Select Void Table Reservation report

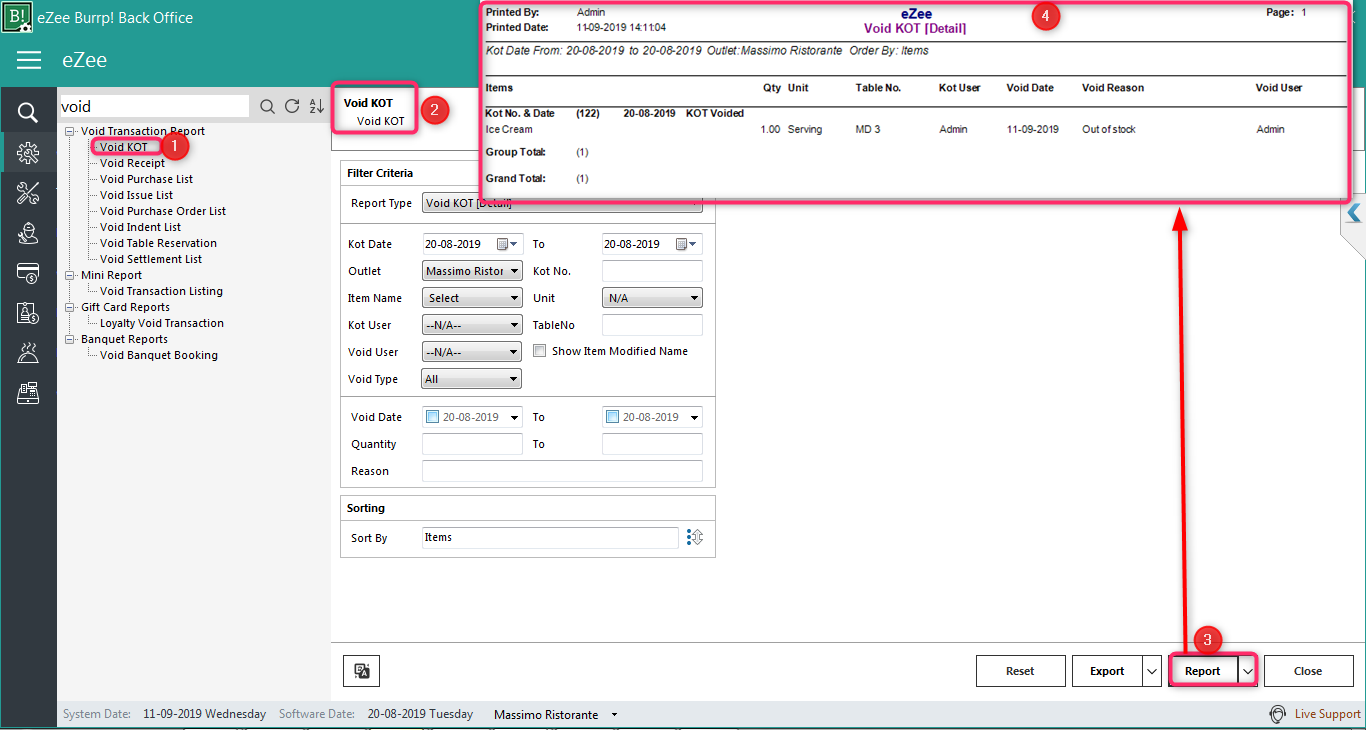(158, 243)
